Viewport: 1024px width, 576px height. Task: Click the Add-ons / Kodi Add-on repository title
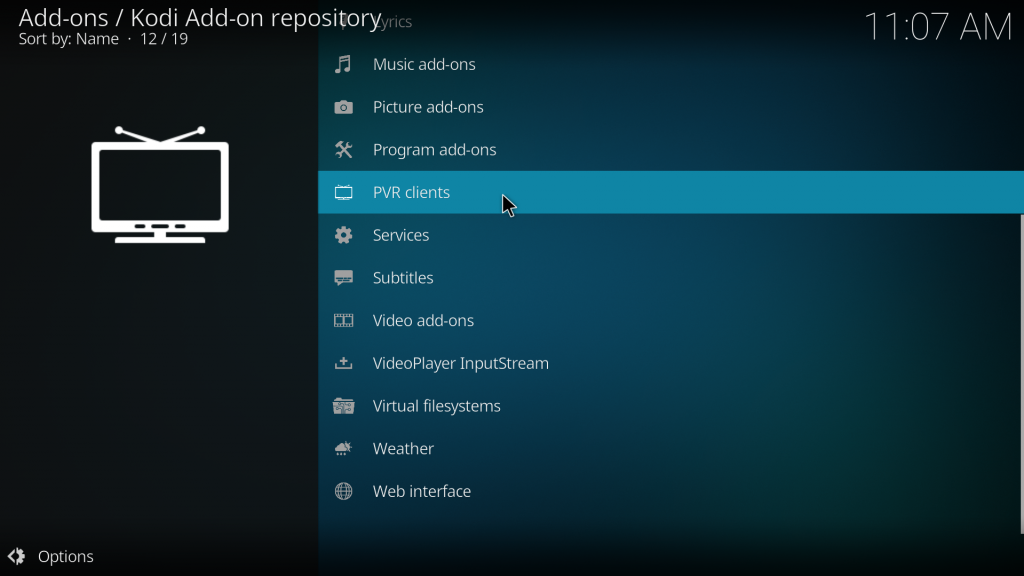200,18
